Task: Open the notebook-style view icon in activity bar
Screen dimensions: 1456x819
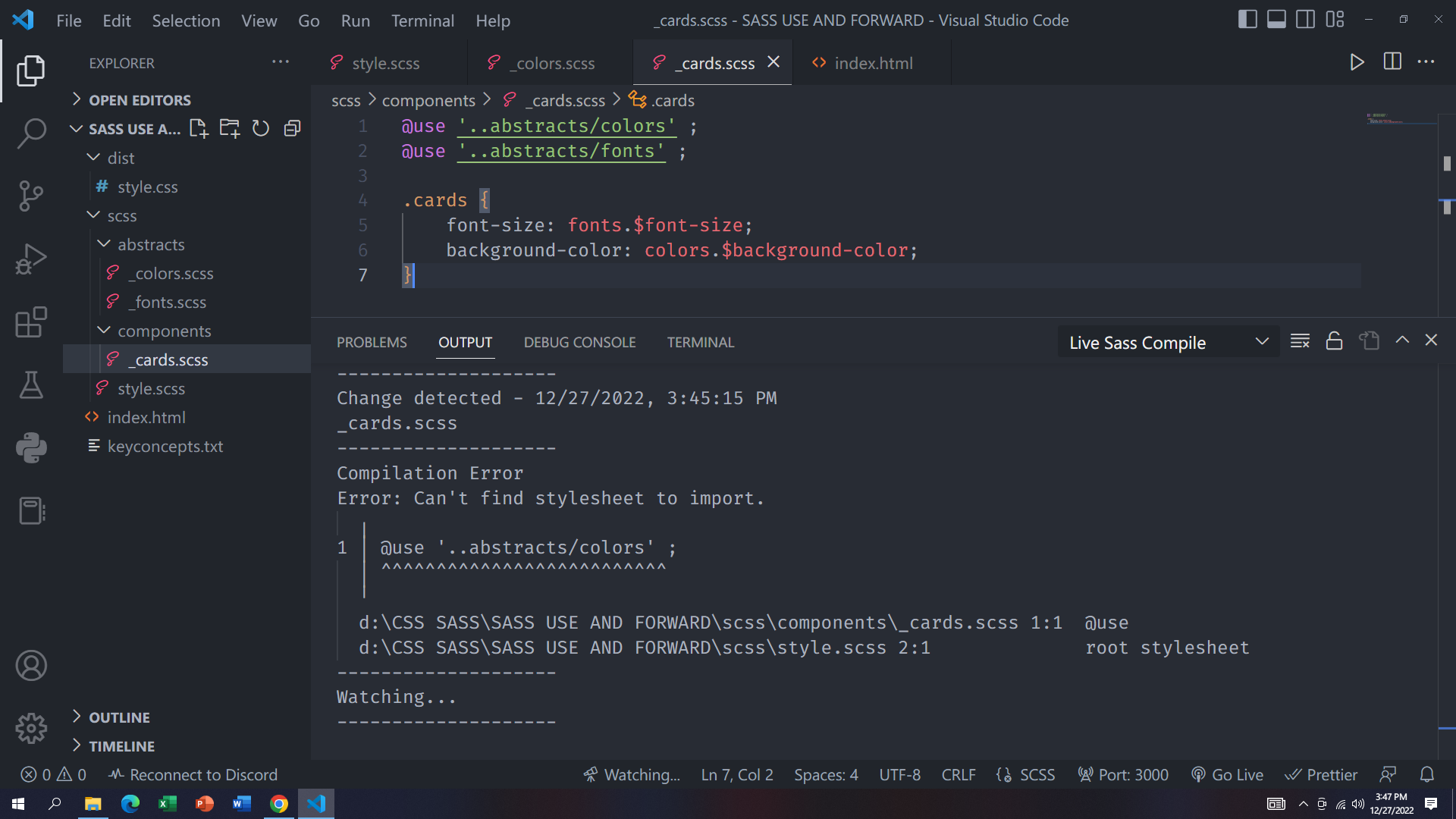Action: click(x=31, y=511)
